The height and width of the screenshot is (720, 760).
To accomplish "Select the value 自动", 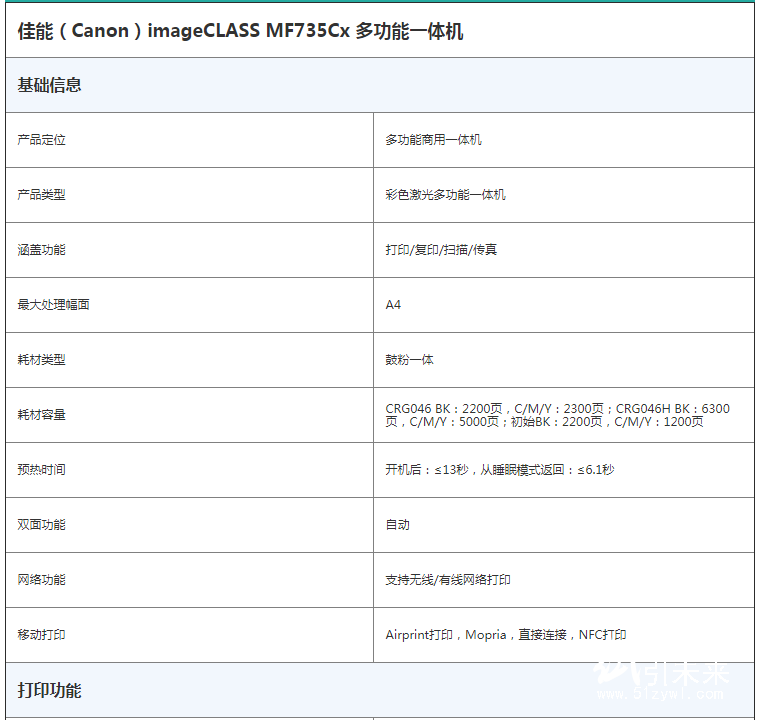I will click(x=397, y=524).
